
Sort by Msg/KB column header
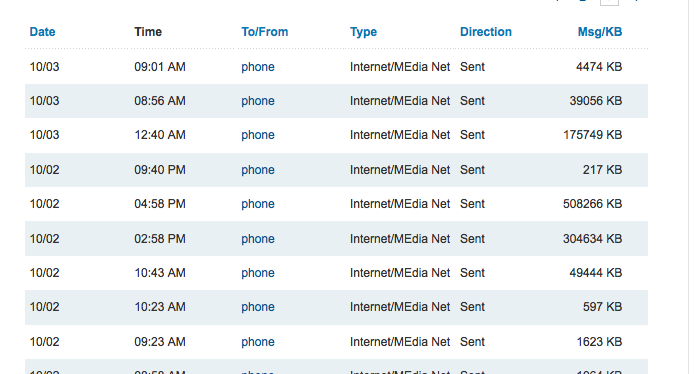pos(600,32)
